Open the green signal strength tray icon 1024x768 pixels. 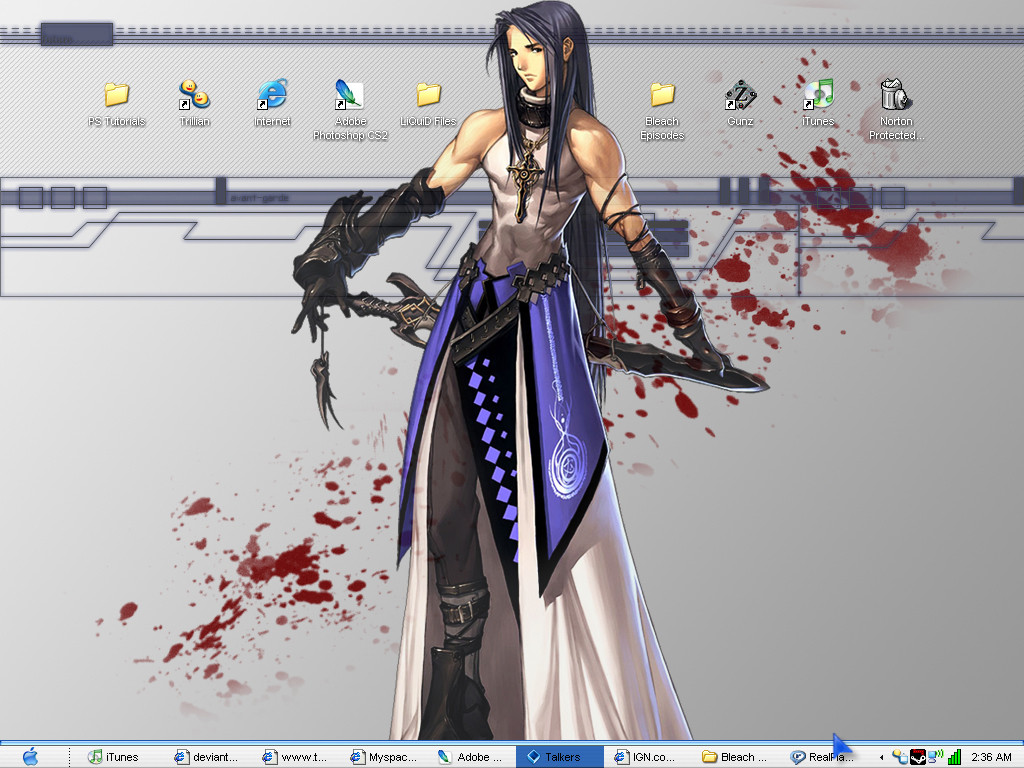point(954,757)
